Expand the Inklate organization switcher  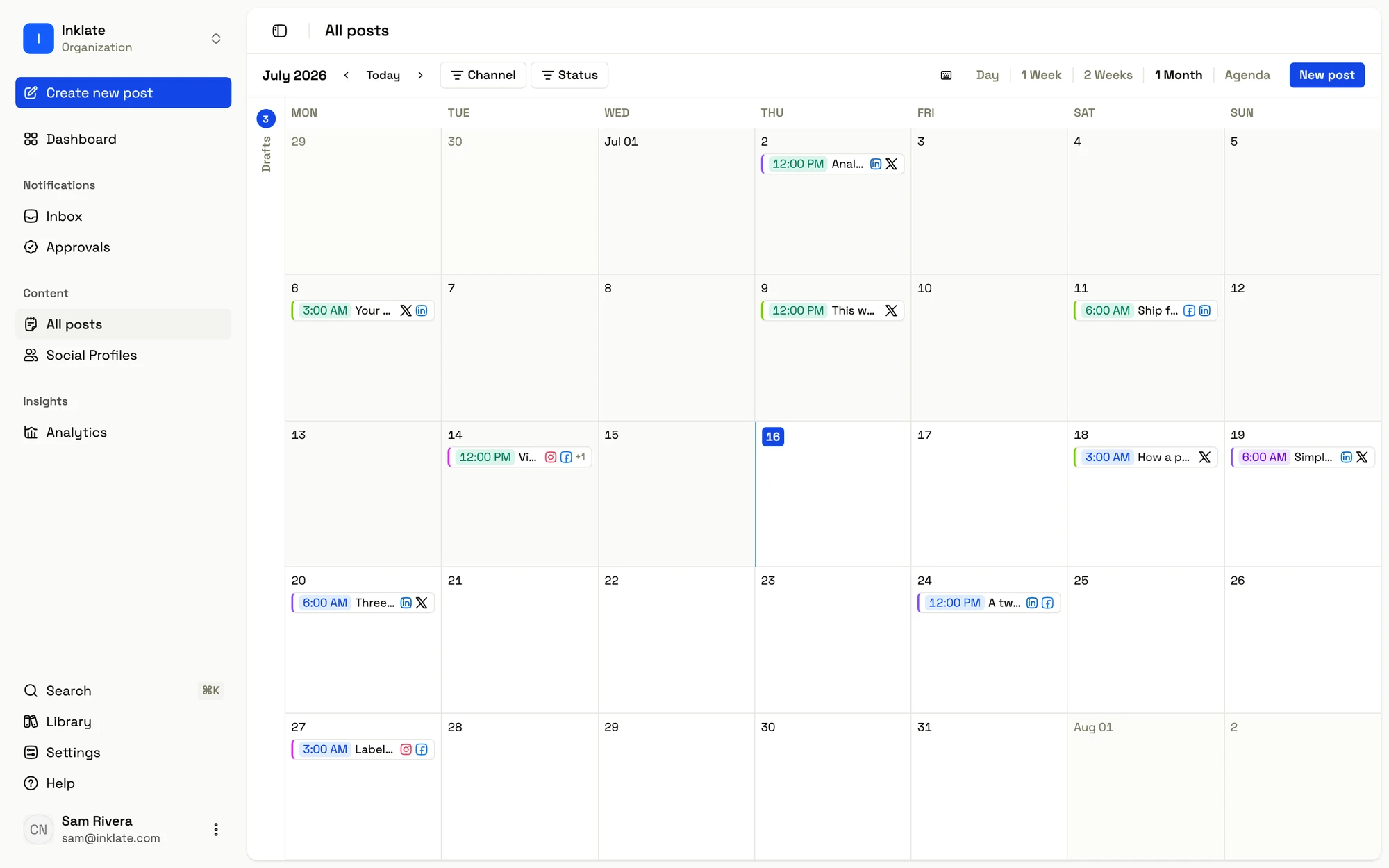216,38
